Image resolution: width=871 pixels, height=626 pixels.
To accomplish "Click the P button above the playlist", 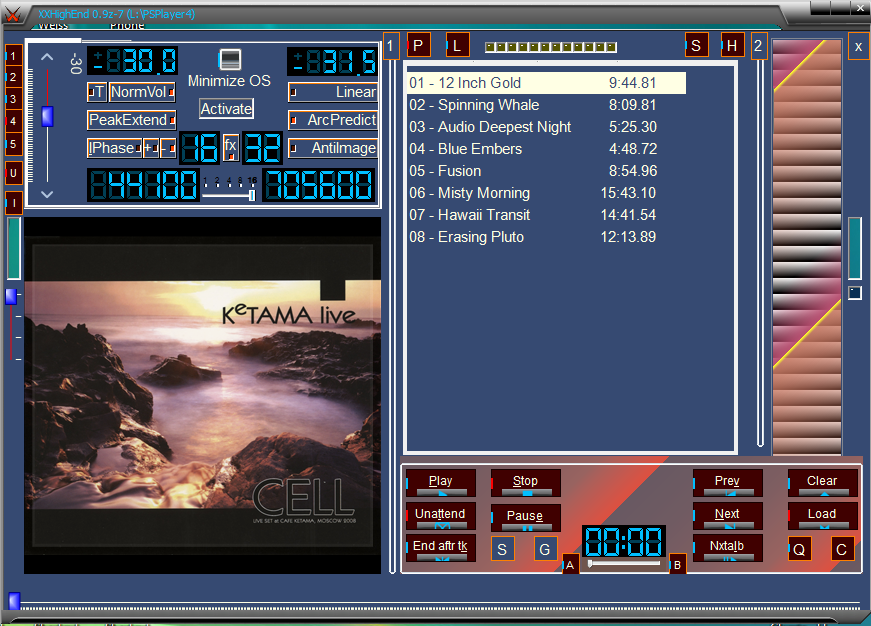I will click(x=418, y=46).
